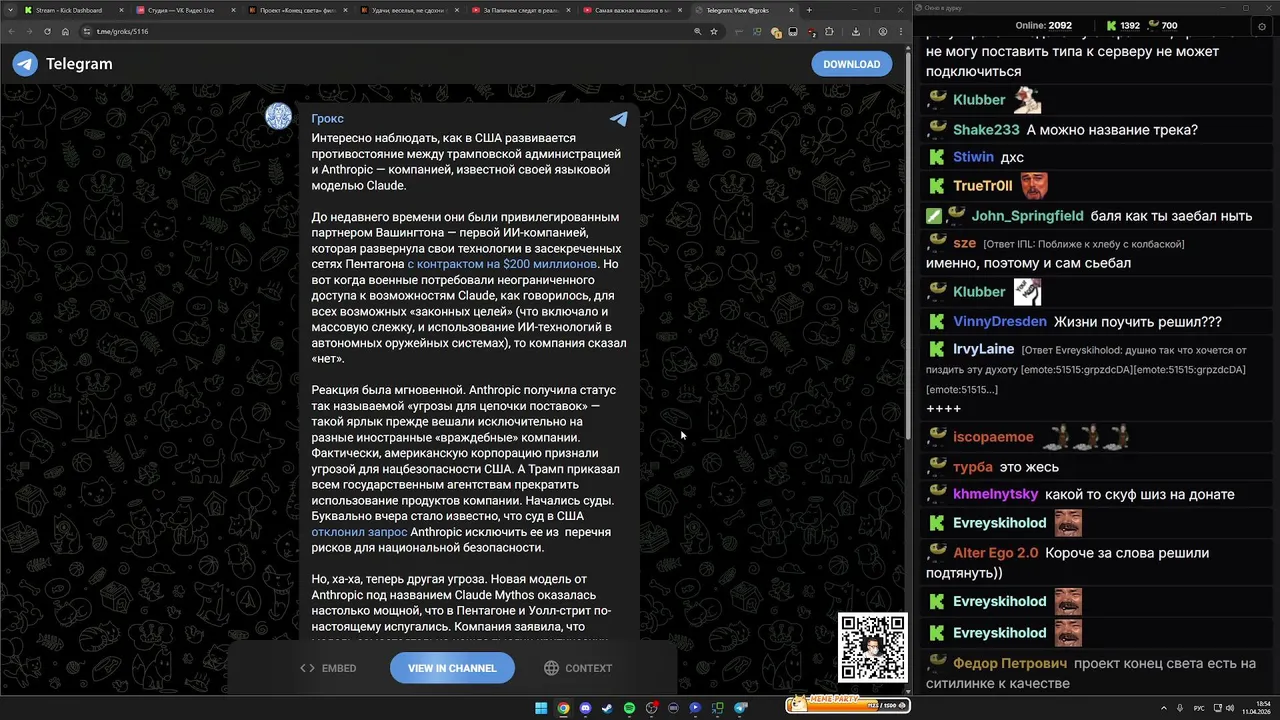Image resolution: width=1280 pixels, height=720 pixels.
Task: Select chat user Alter Ego 2.0
Action: [995, 553]
